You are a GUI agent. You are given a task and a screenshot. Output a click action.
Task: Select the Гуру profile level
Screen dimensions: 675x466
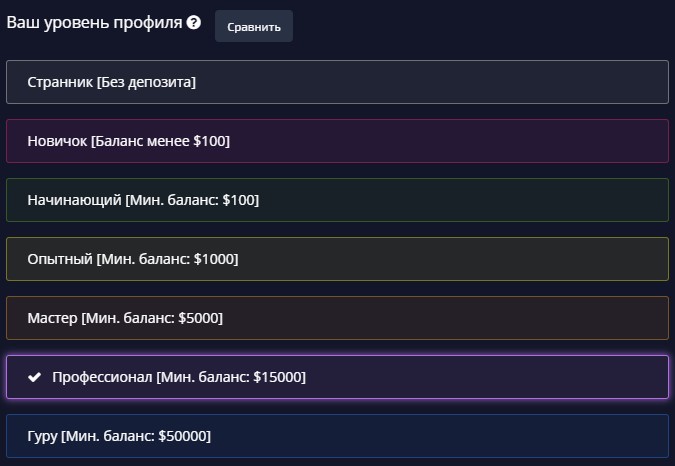tap(336, 436)
